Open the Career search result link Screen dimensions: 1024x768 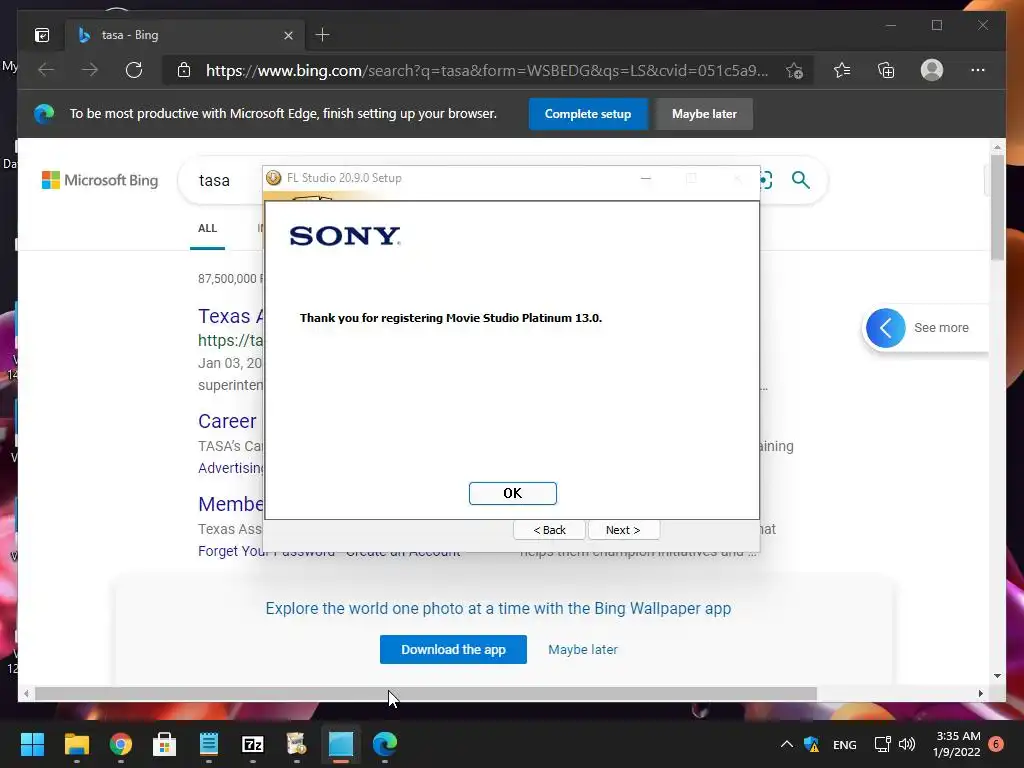[x=227, y=421]
